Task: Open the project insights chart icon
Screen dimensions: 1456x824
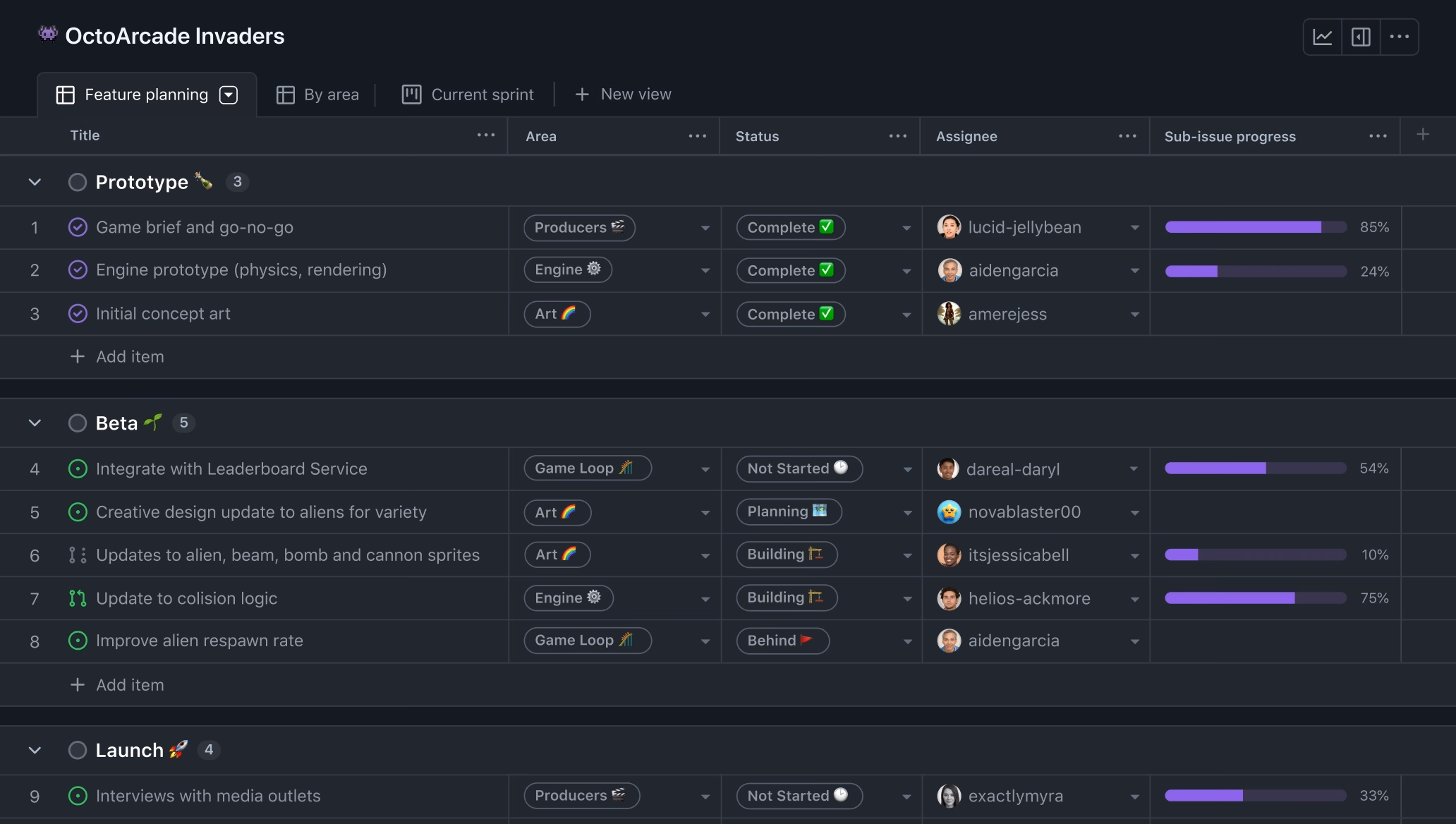Action: 1322,36
